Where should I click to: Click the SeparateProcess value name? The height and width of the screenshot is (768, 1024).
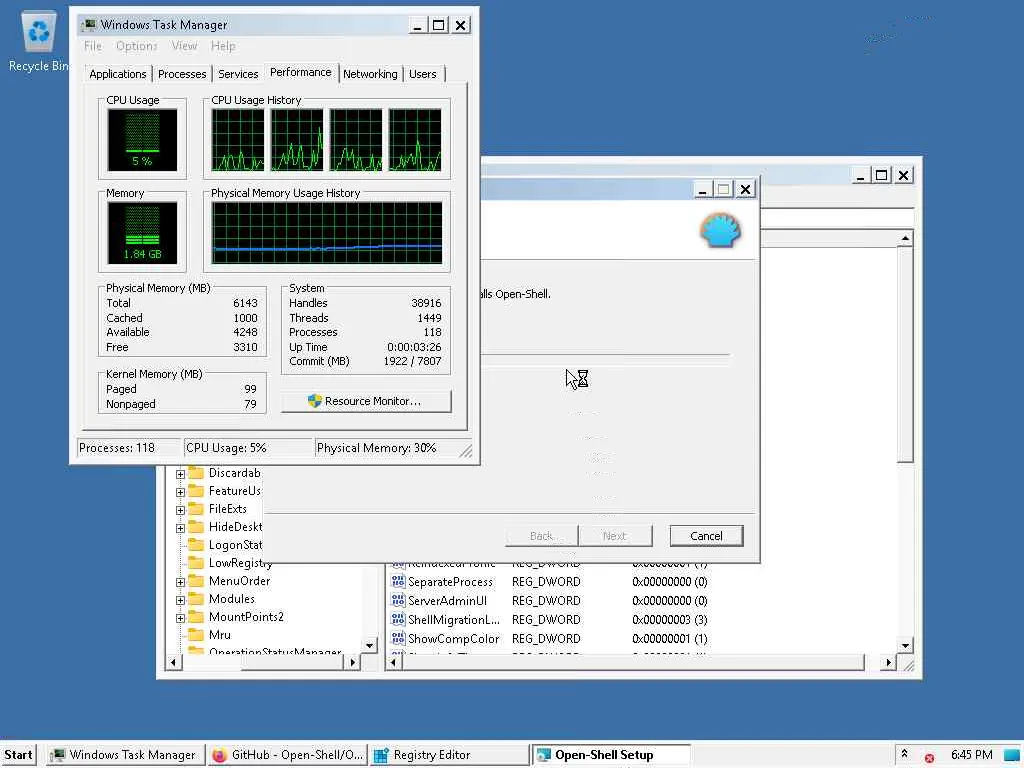pyautogui.click(x=451, y=581)
